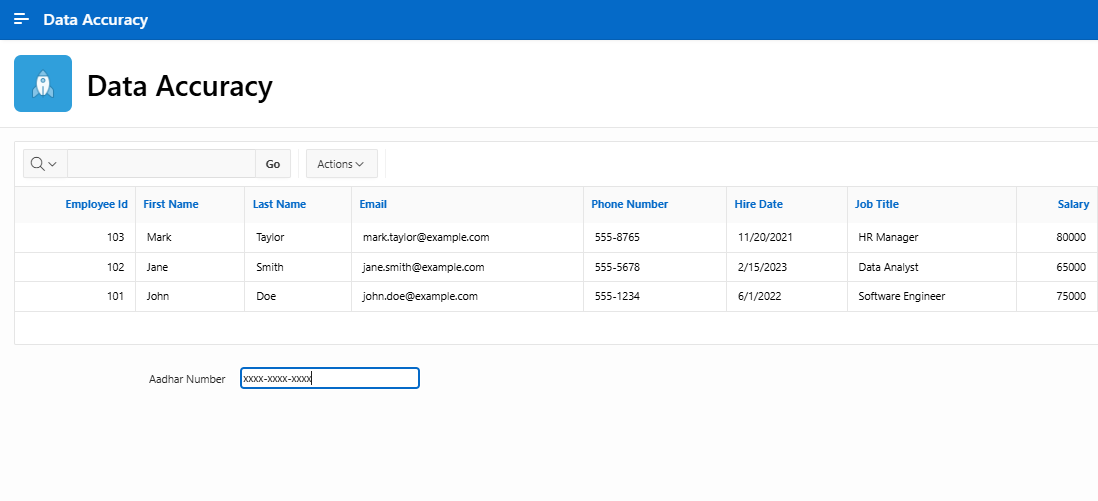Click the Email column header
This screenshot has height=501, width=1098.
point(373,205)
